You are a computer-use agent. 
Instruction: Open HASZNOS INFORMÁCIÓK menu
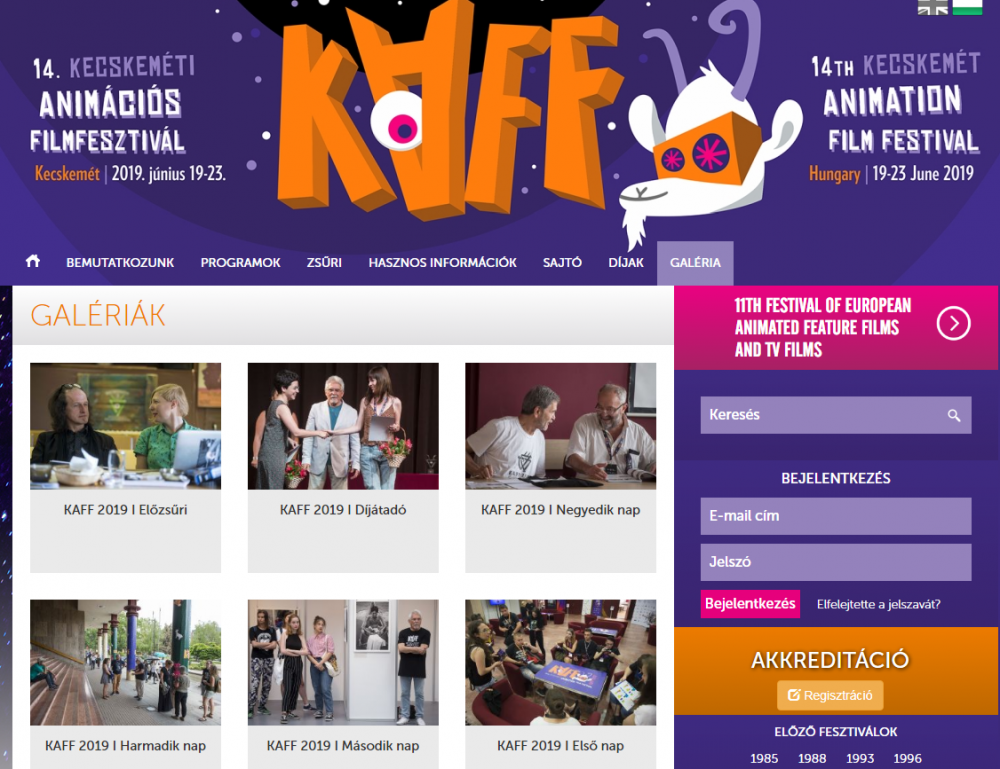click(443, 263)
